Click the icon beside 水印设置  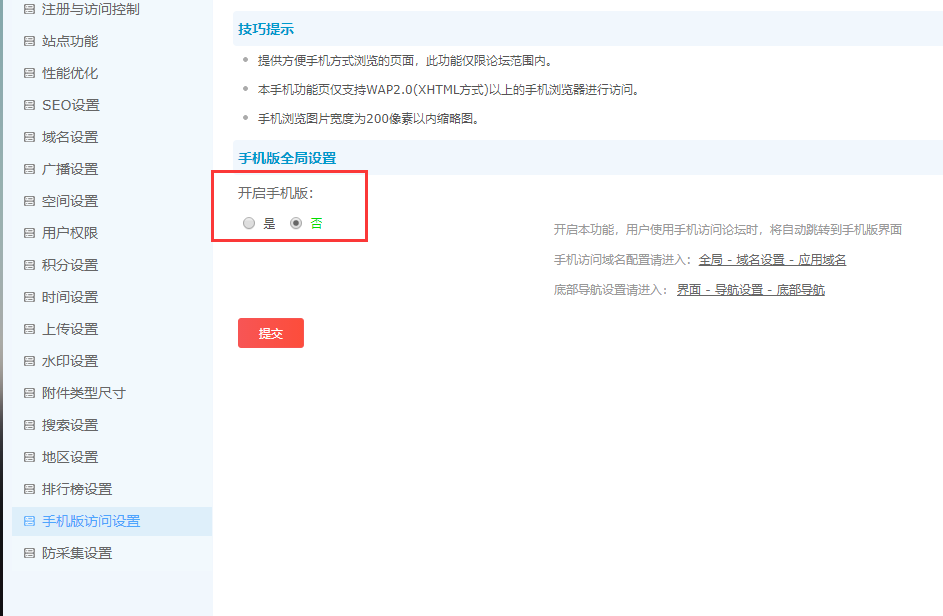coord(29,361)
